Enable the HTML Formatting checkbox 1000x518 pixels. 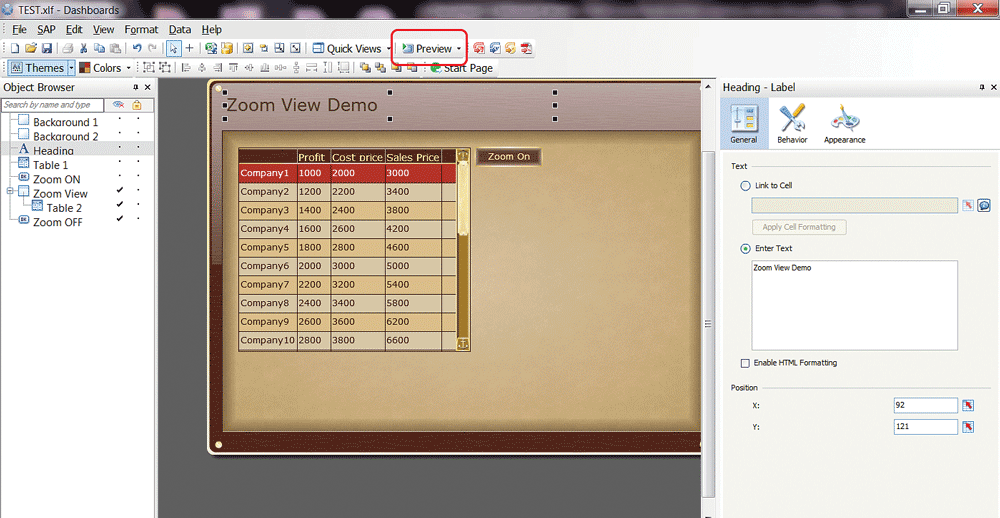click(745, 363)
